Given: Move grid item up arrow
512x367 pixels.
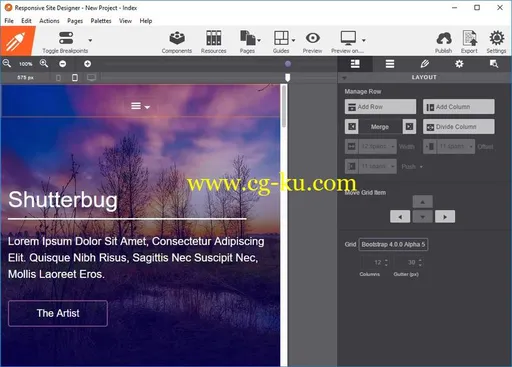Looking at the screenshot, I should pyautogui.click(x=423, y=202).
